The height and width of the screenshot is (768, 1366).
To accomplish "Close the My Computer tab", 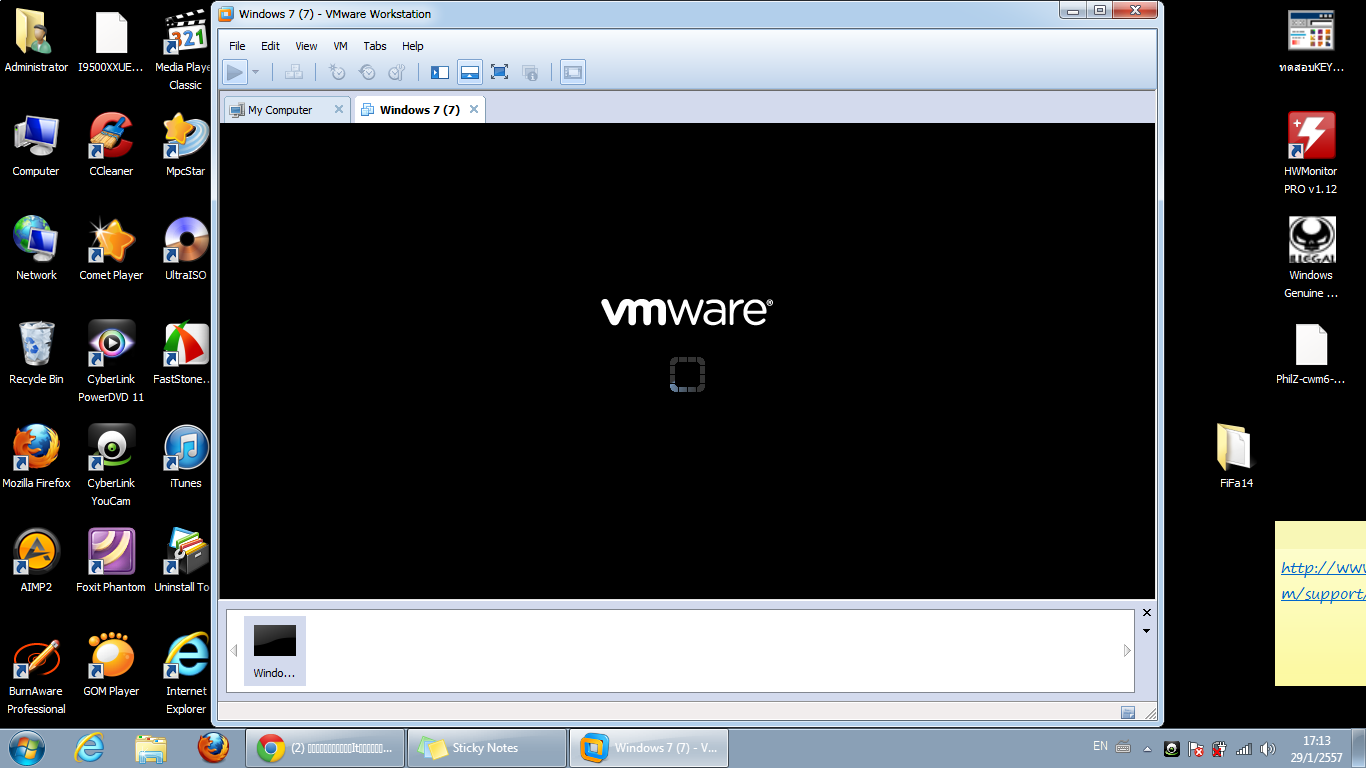I will [339, 110].
